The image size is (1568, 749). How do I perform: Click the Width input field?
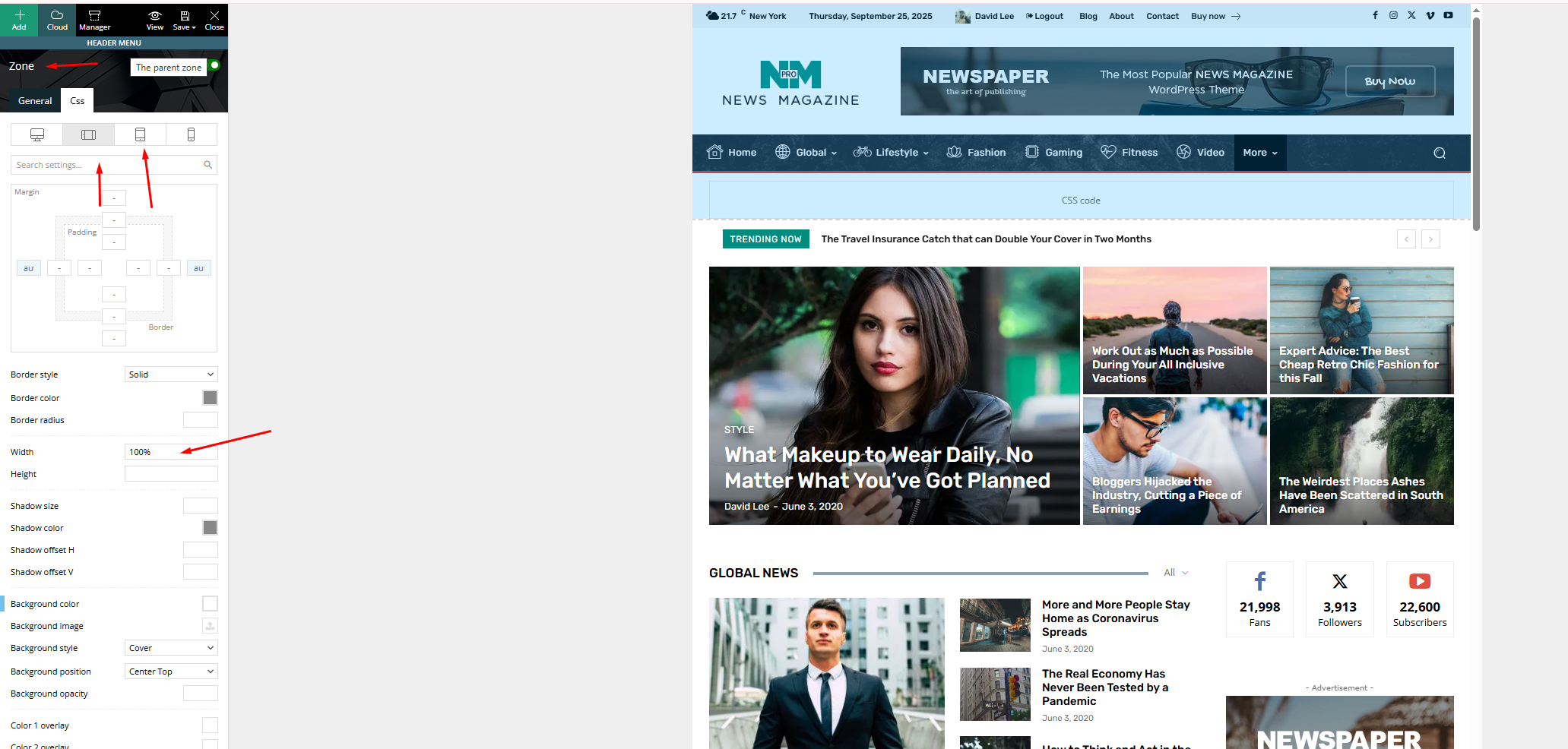click(x=171, y=452)
